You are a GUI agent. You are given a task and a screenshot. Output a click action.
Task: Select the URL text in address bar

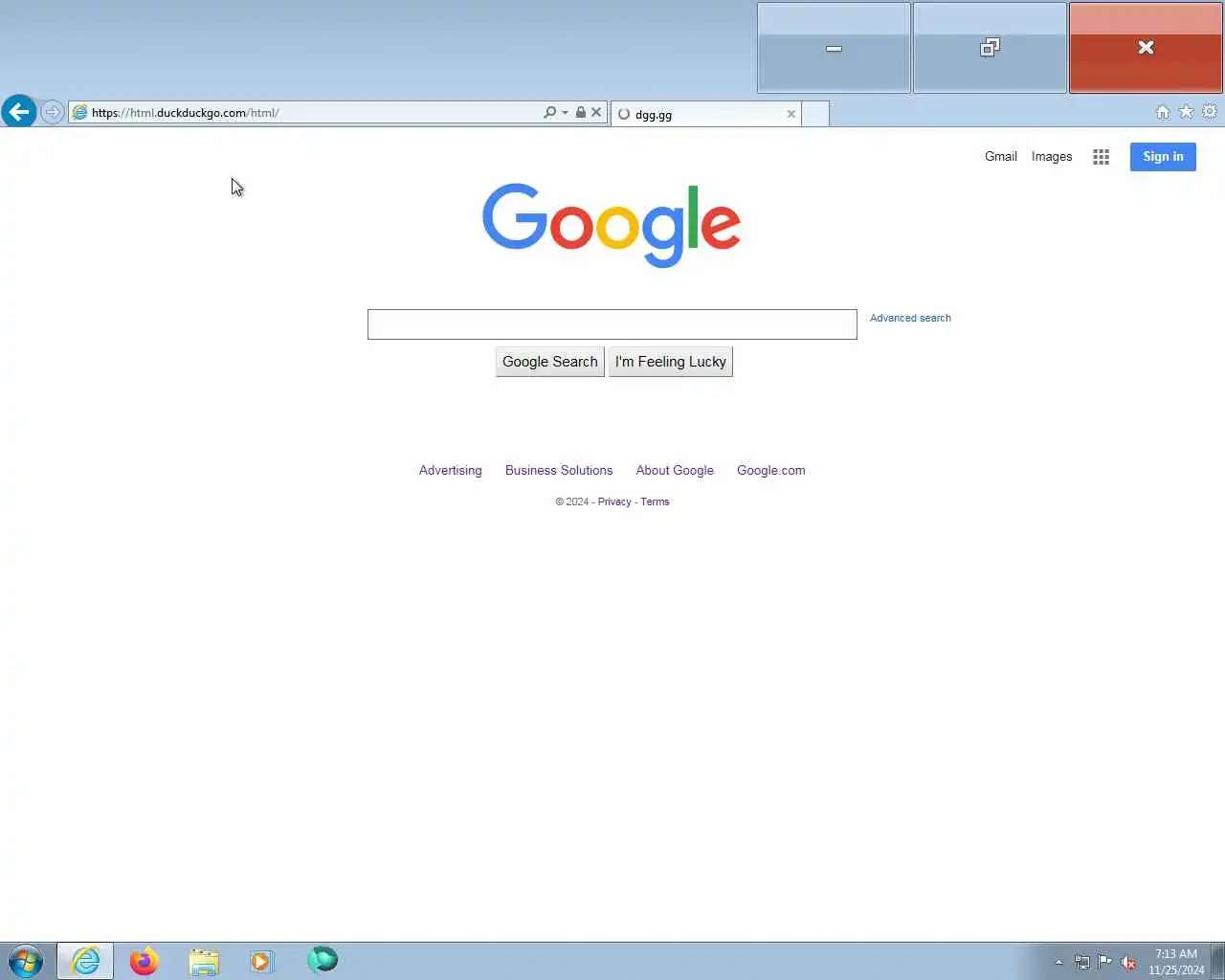pyautogui.click(x=185, y=113)
